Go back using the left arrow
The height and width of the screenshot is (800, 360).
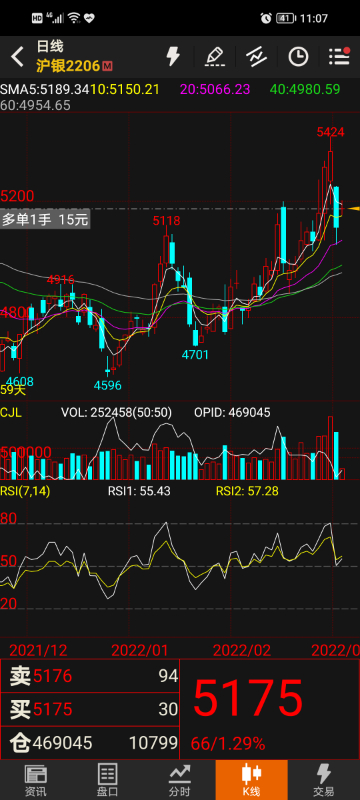click(x=17, y=57)
